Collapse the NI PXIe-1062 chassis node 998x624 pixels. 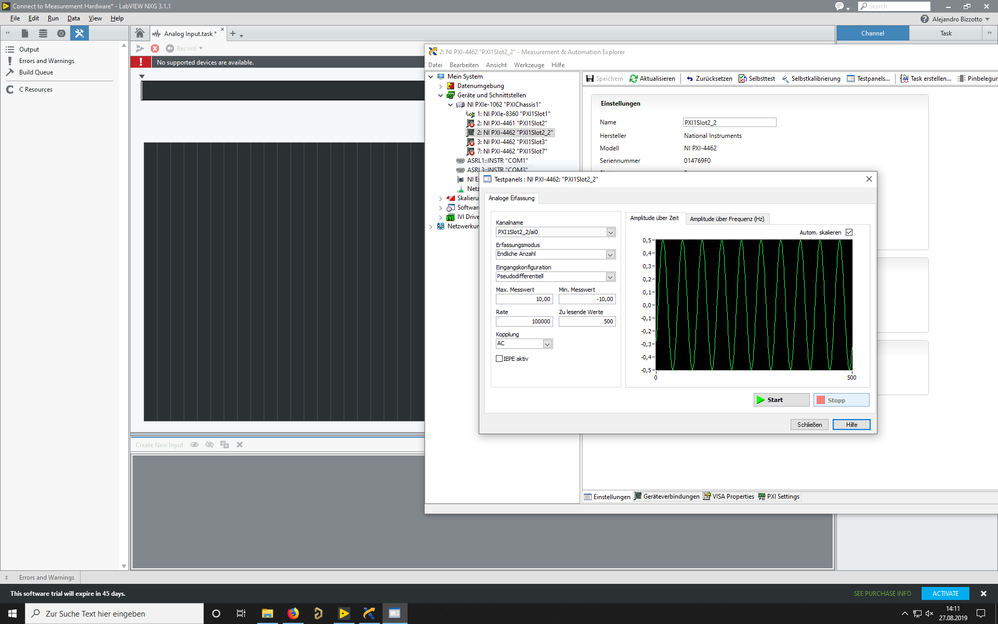450,104
